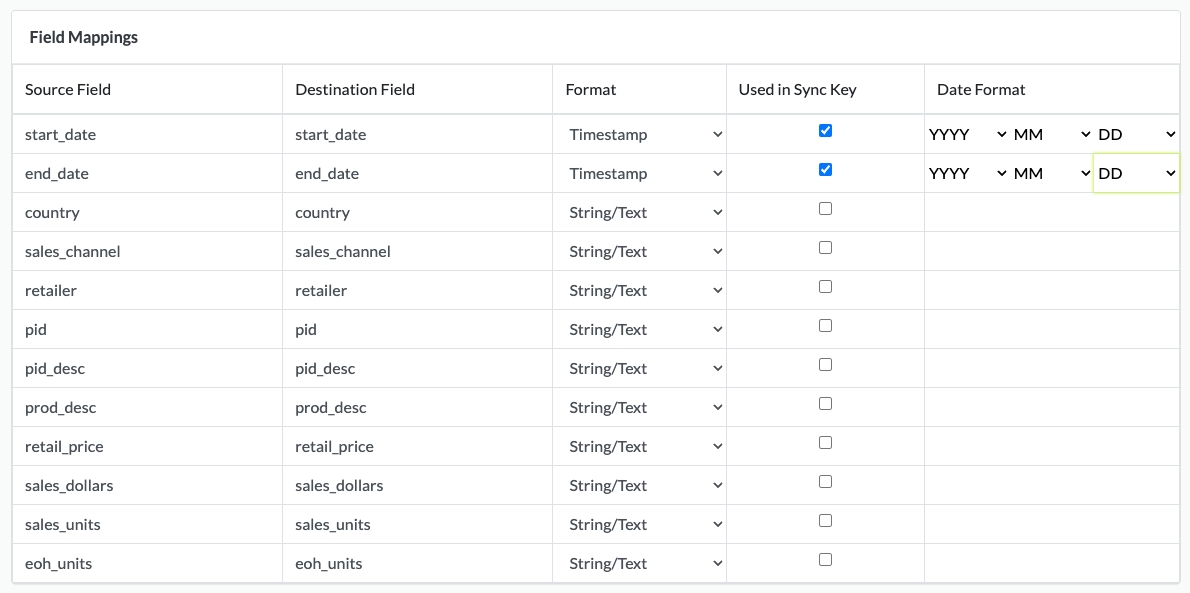1190x593 pixels.
Task: Open the end_date Timestamp format dropdown
Action: click(645, 173)
